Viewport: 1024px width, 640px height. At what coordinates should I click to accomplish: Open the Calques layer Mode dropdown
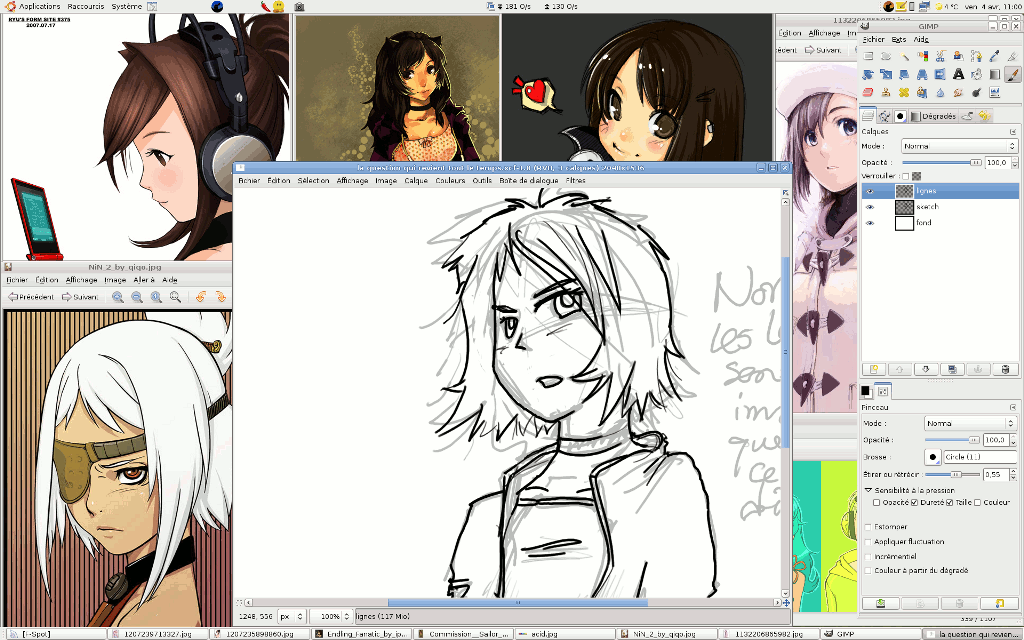click(x=959, y=146)
